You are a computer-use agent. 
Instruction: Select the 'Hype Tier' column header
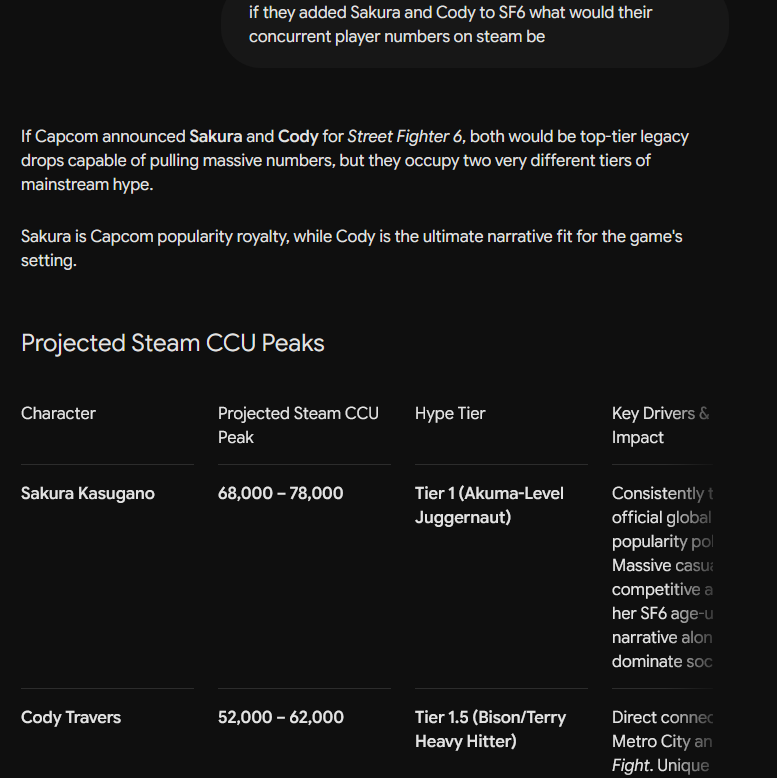(x=450, y=413)
